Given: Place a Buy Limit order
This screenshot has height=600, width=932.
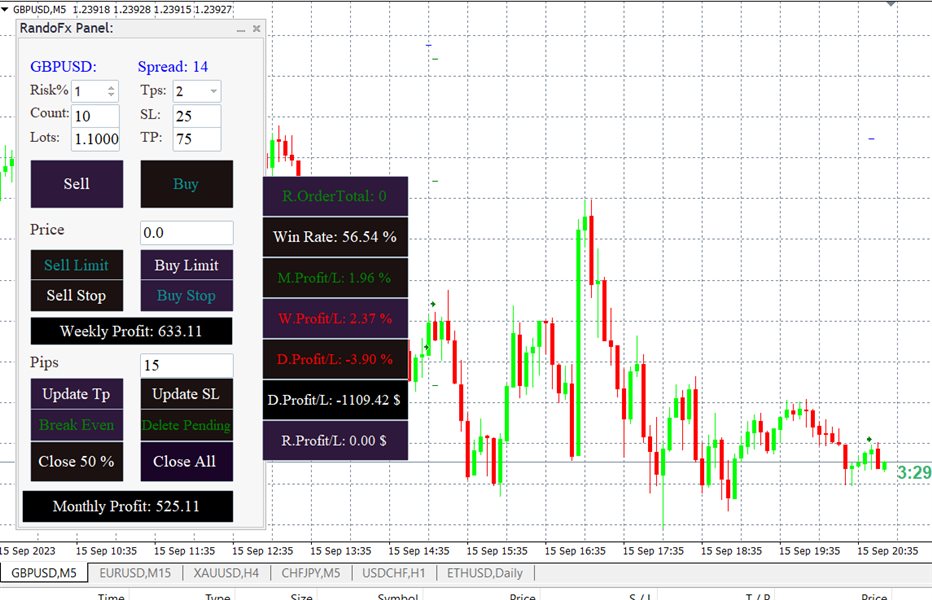Looking at the screenshot, I should pos(187,265).
